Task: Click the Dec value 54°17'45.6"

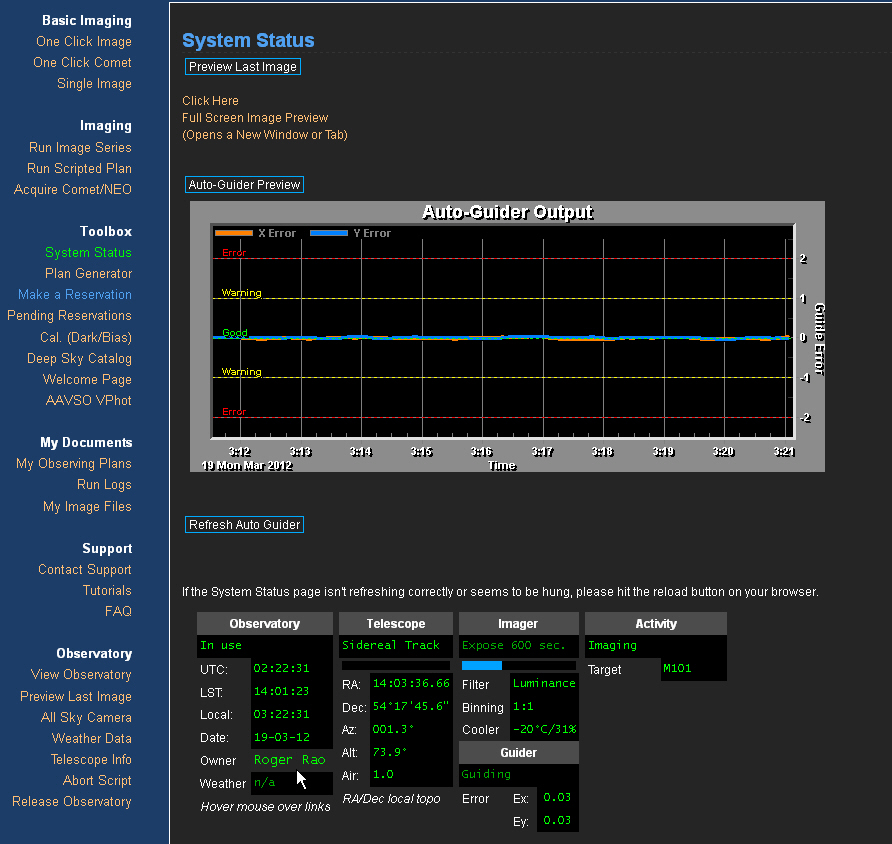Action: tap(411, 706)
